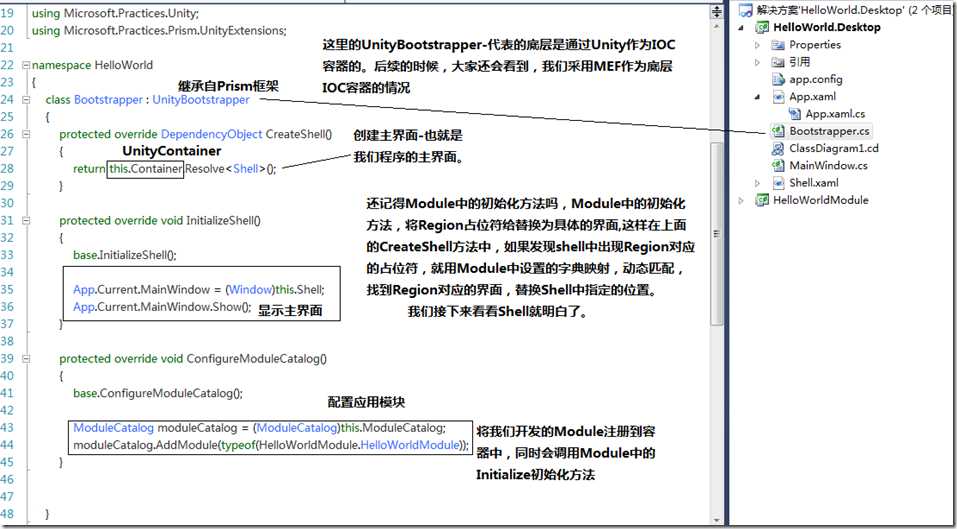Viewport: 957px width, 529px height.
Task: Click line number 21 in margin
Action: 7,47
